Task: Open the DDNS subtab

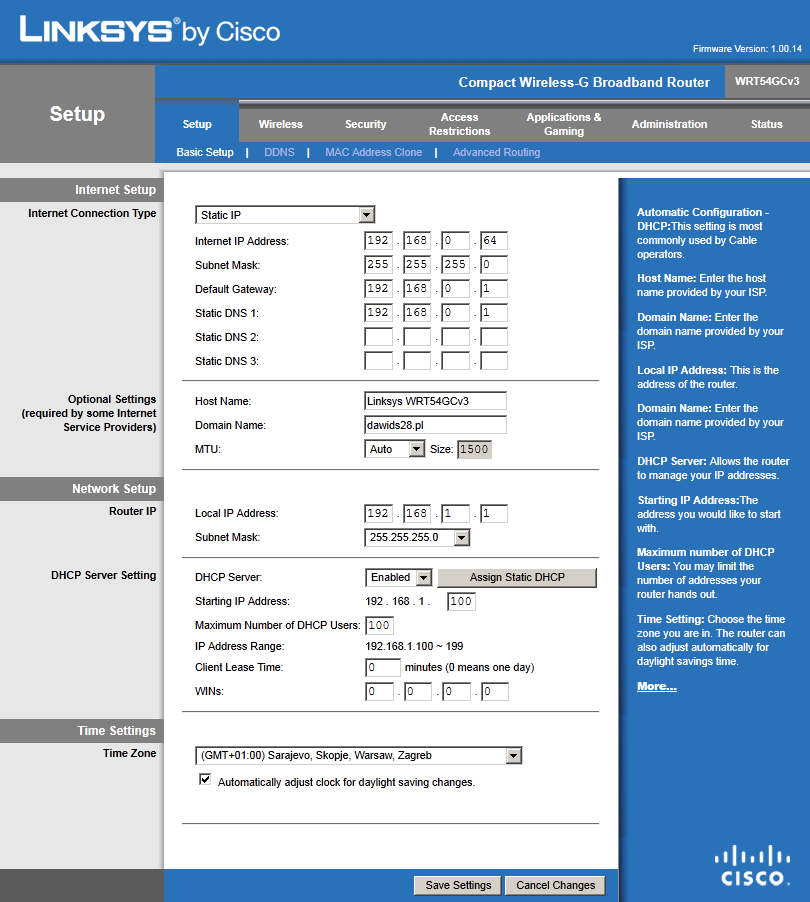Action: [x=279, y=152]
